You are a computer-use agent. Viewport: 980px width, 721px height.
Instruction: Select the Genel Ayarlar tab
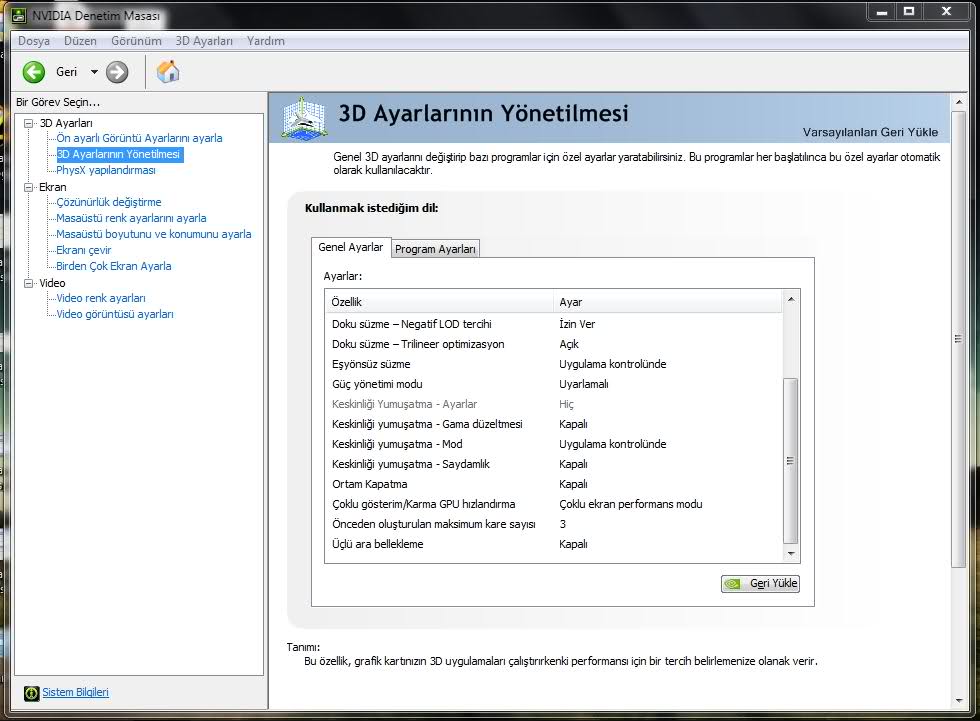pyautogui.click(x=351, y=247)
